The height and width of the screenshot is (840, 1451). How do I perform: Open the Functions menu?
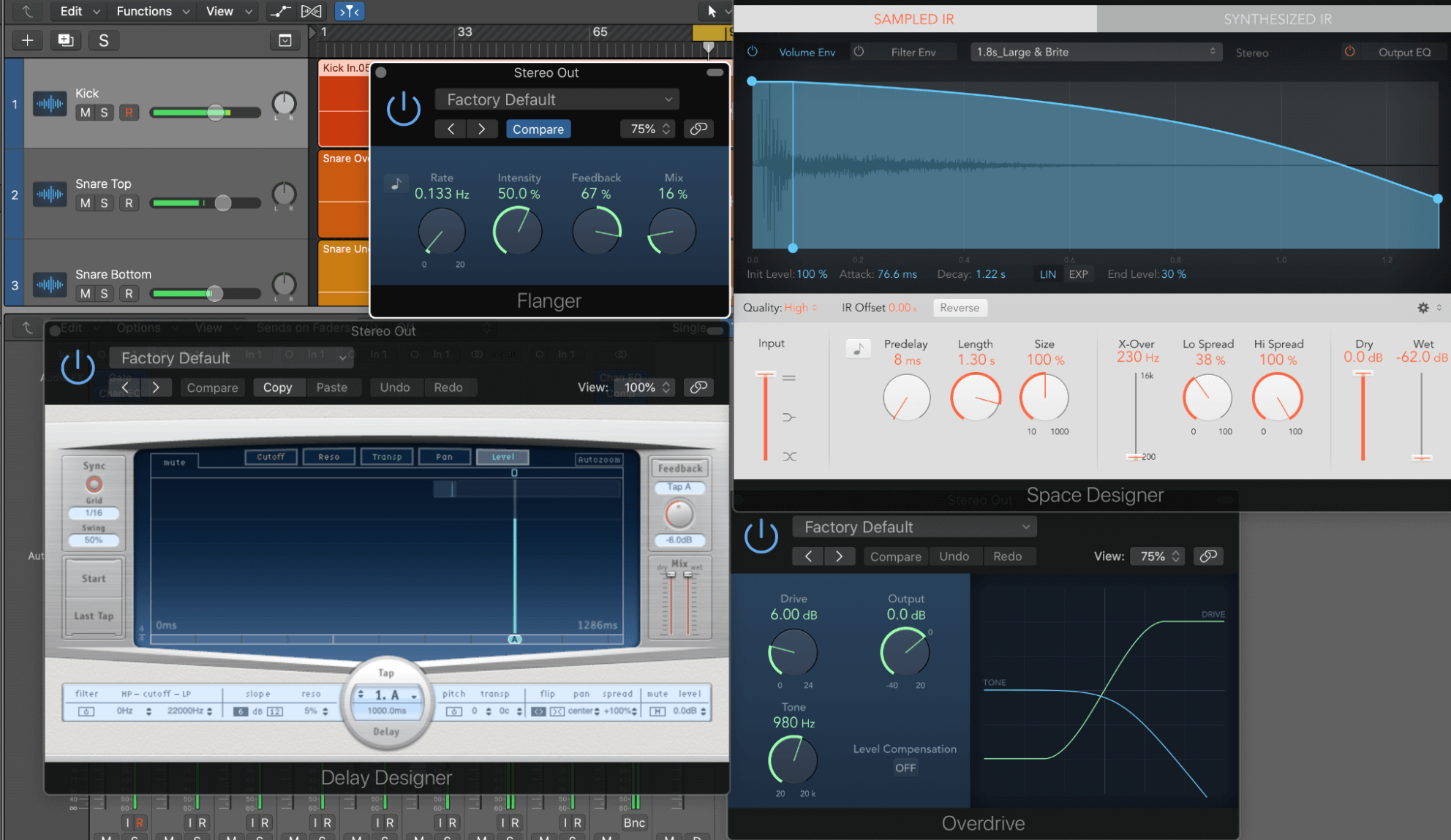click(153, 11)
